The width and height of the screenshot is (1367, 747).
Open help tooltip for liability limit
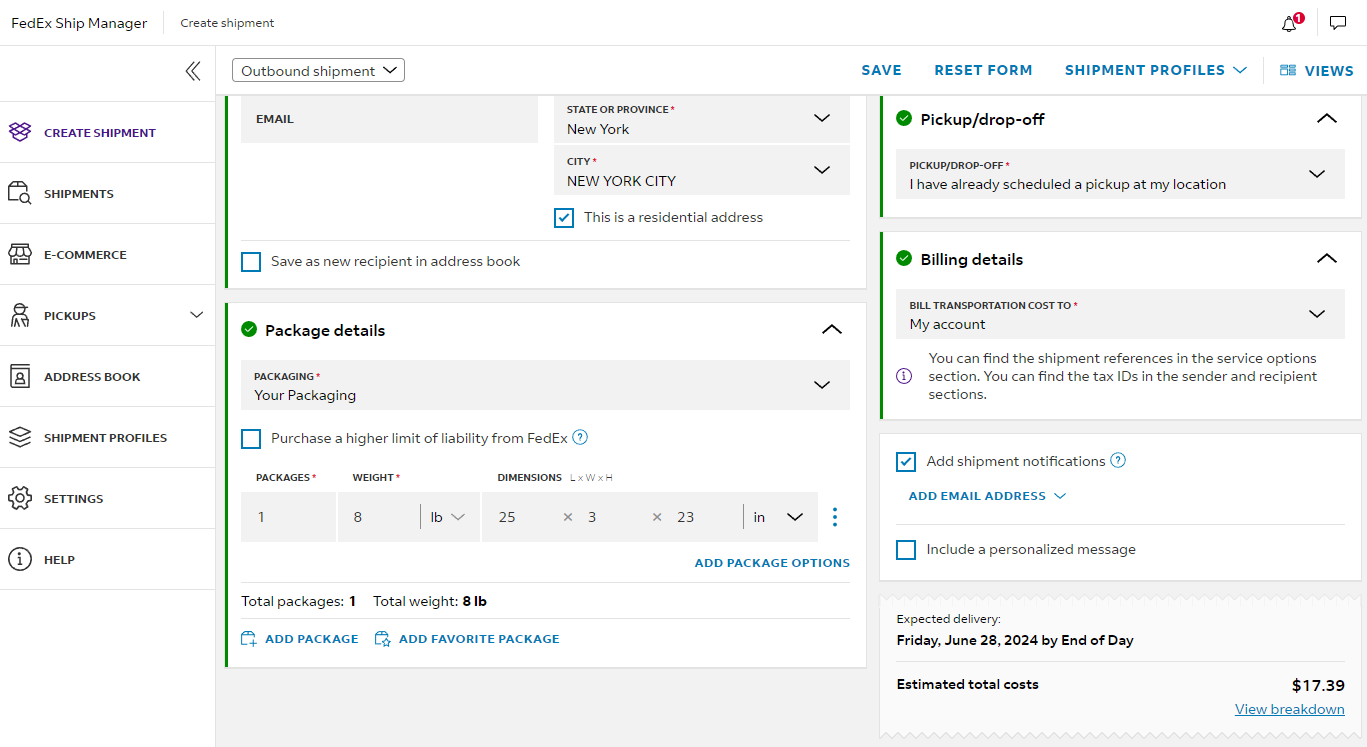580,437
